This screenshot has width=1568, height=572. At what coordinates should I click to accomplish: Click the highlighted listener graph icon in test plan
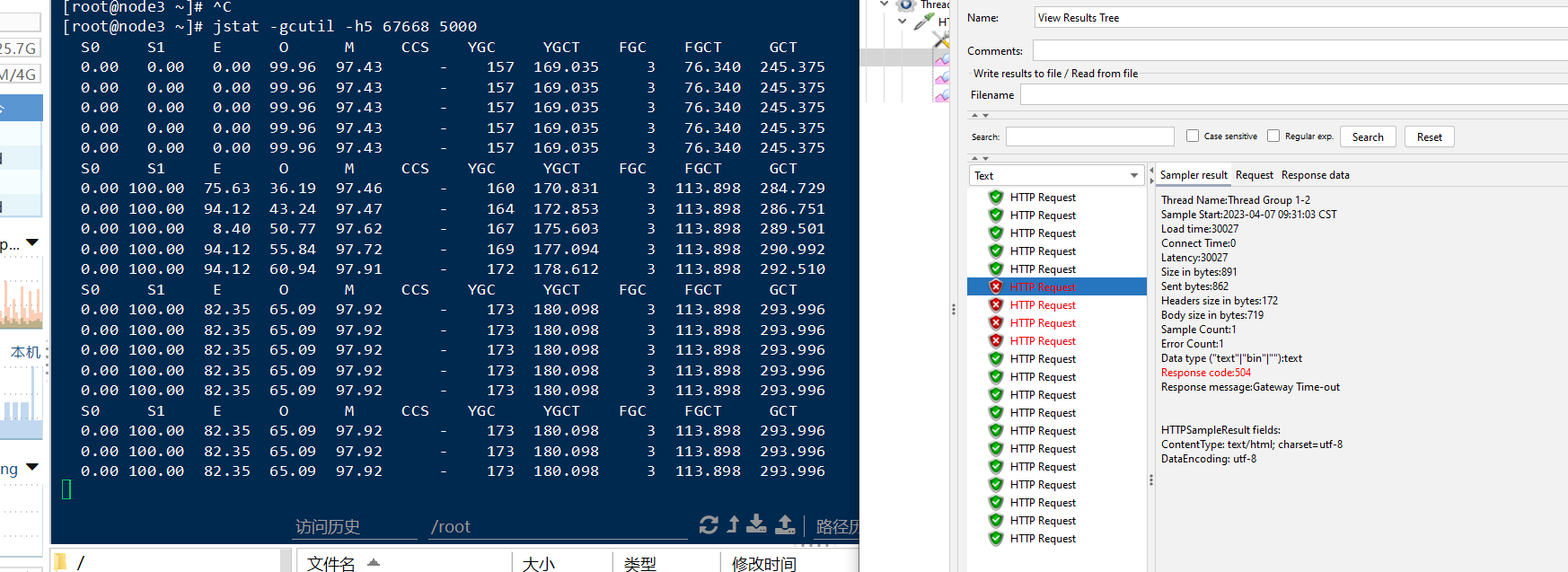tap(941, 59)
